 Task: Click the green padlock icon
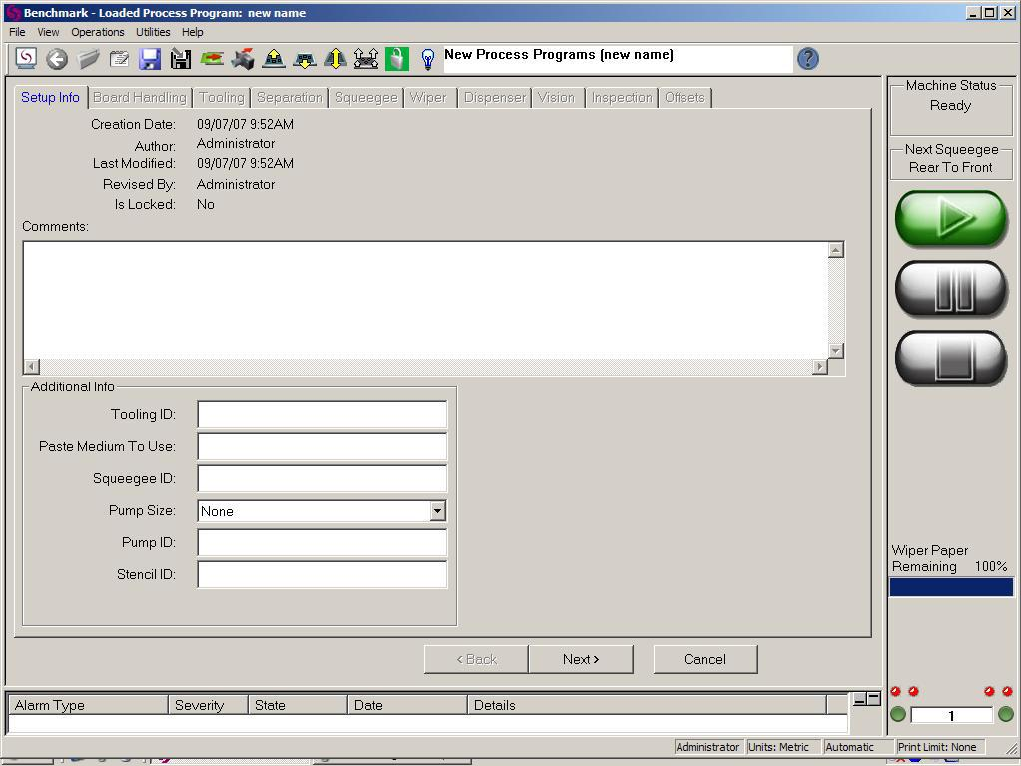397,59
